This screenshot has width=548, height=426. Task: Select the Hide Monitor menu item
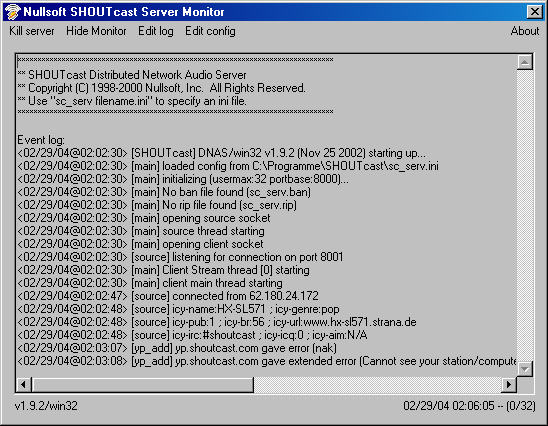coord(96,31)
